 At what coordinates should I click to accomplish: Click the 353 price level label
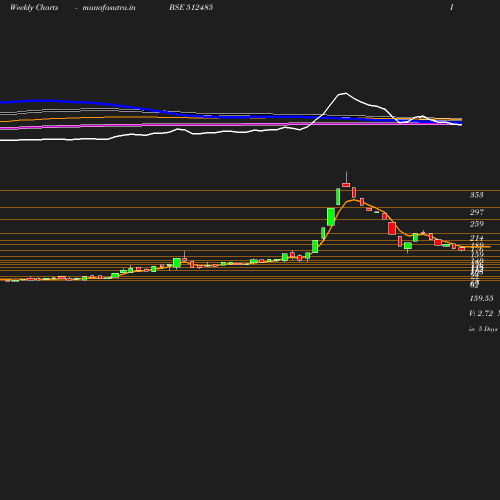477,195
